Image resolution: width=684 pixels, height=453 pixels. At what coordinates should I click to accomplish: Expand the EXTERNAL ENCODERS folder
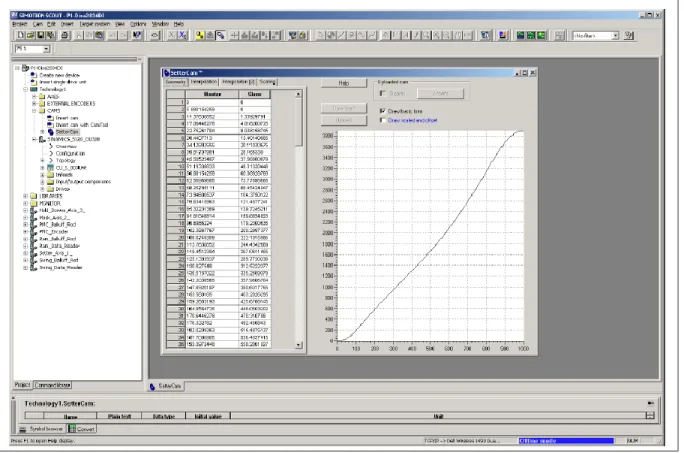coord(34,103)
